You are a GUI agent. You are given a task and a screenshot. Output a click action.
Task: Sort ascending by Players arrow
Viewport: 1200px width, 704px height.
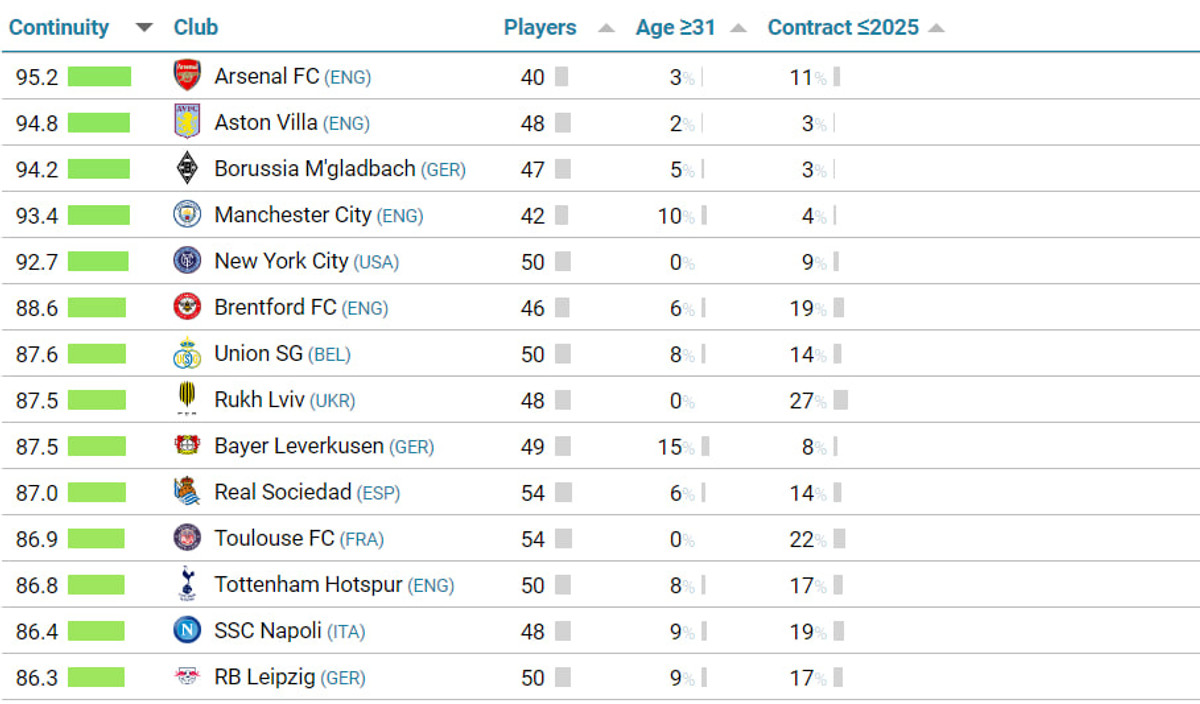[606, 28]
